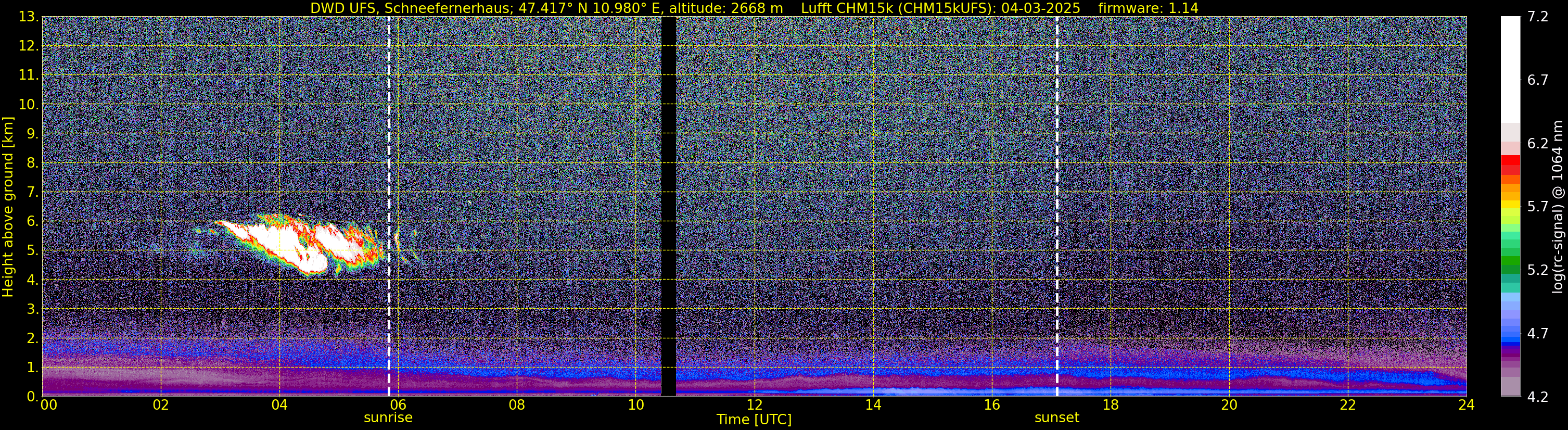The height and width of the screenshot is (430, 1568).
Task: Click the height axis tick '2.'
Action: (33, 338)
